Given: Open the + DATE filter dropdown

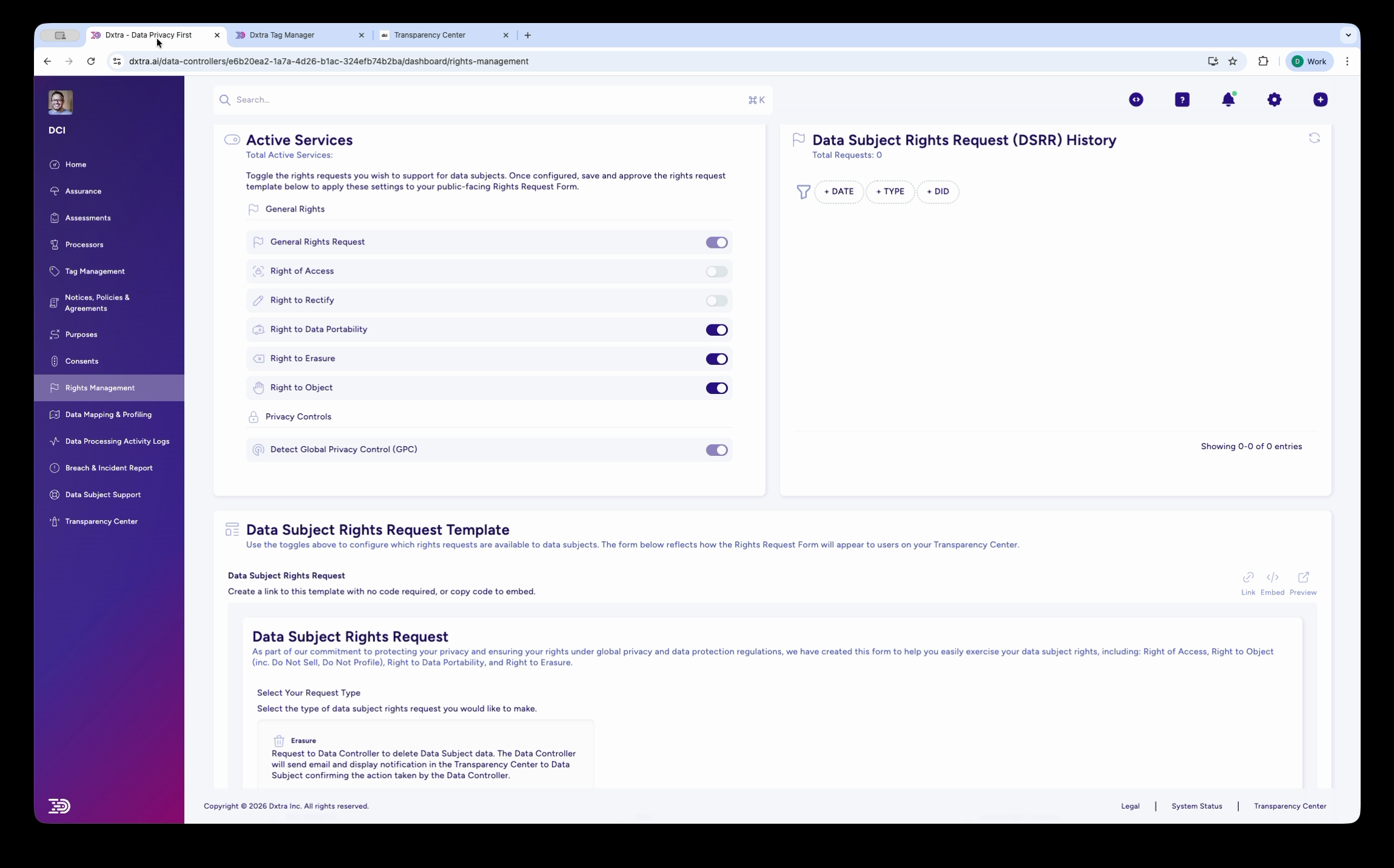Looking at the screenshot, I should (839, 192).
